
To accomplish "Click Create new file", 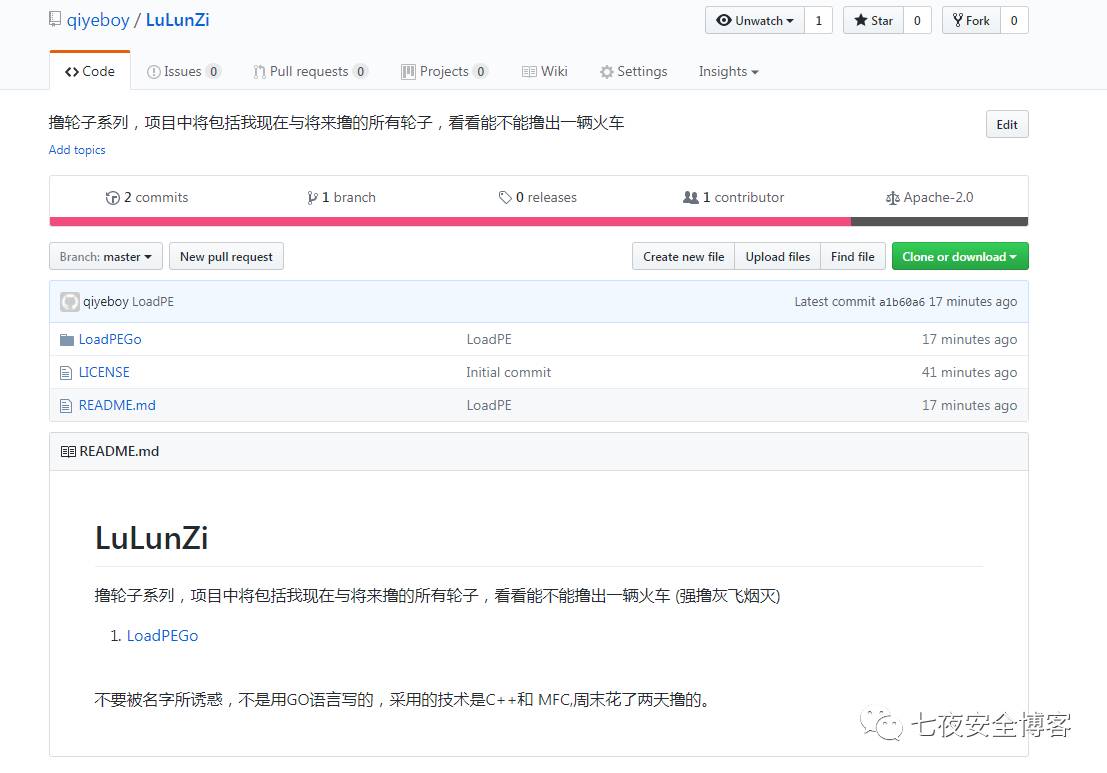I will tap(683, 256).
